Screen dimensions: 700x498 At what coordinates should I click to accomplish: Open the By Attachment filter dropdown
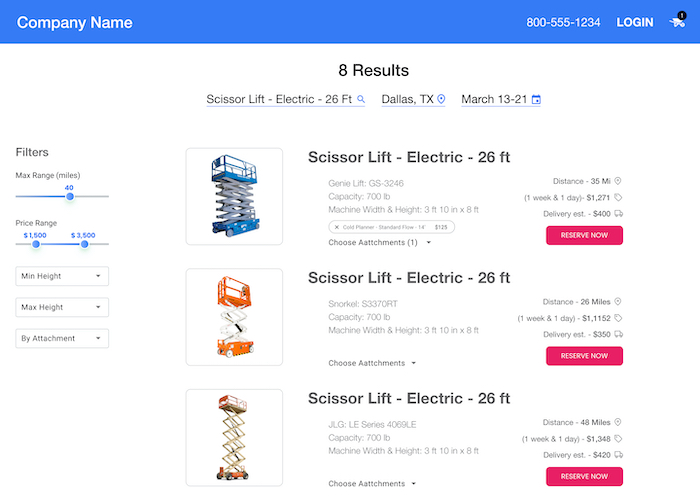(x=62, y=338)
